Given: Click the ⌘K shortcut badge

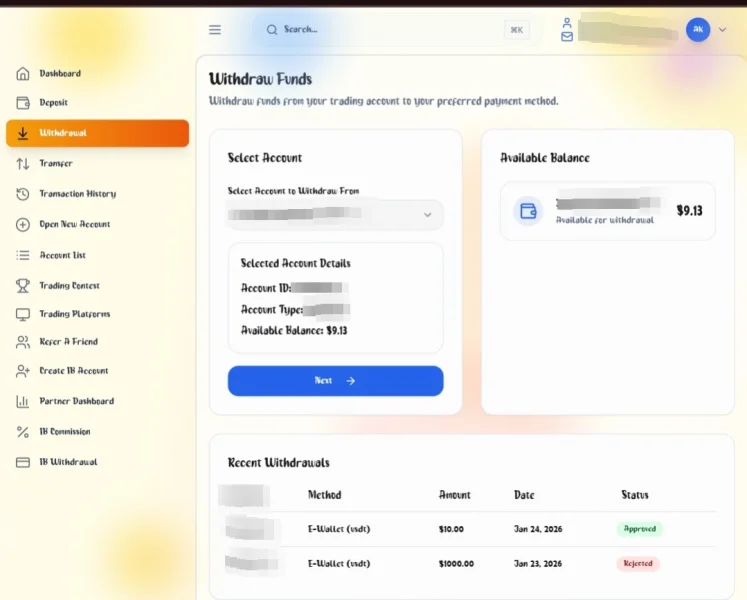Looking at the screenshot, I should [x=517, y=30].
